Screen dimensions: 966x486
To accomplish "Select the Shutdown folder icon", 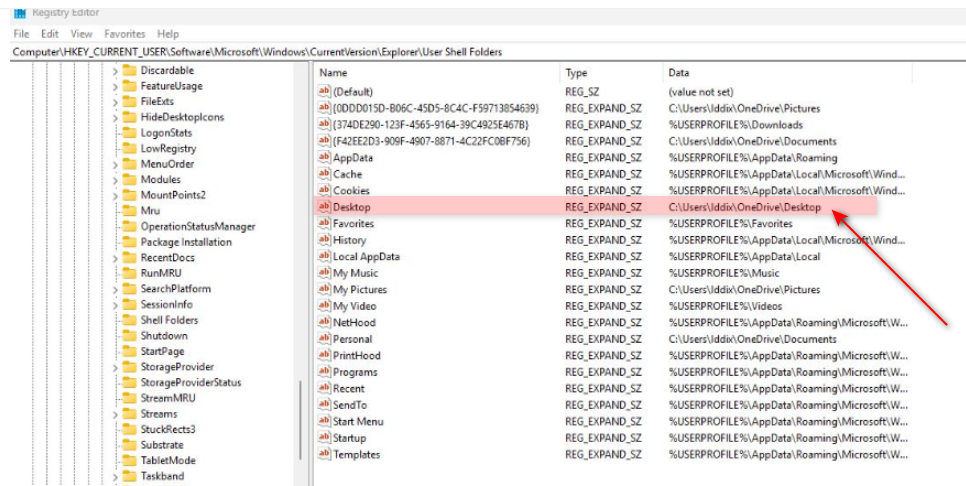I will point(129,336).
